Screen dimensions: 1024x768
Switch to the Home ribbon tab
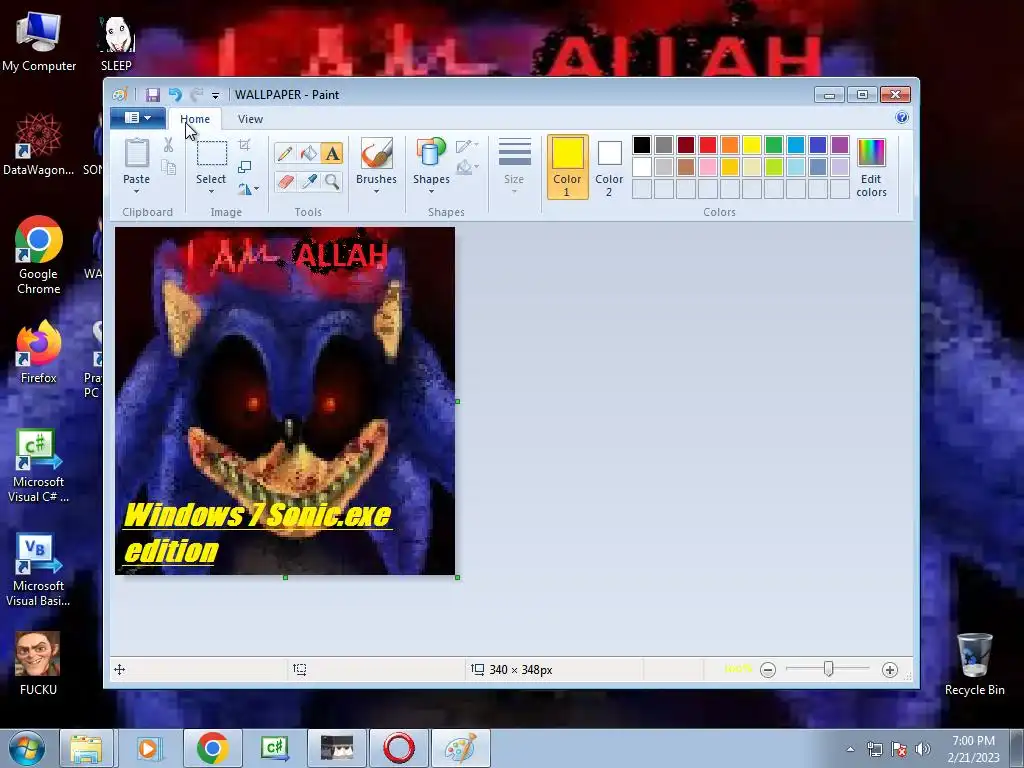click(195, 119)
